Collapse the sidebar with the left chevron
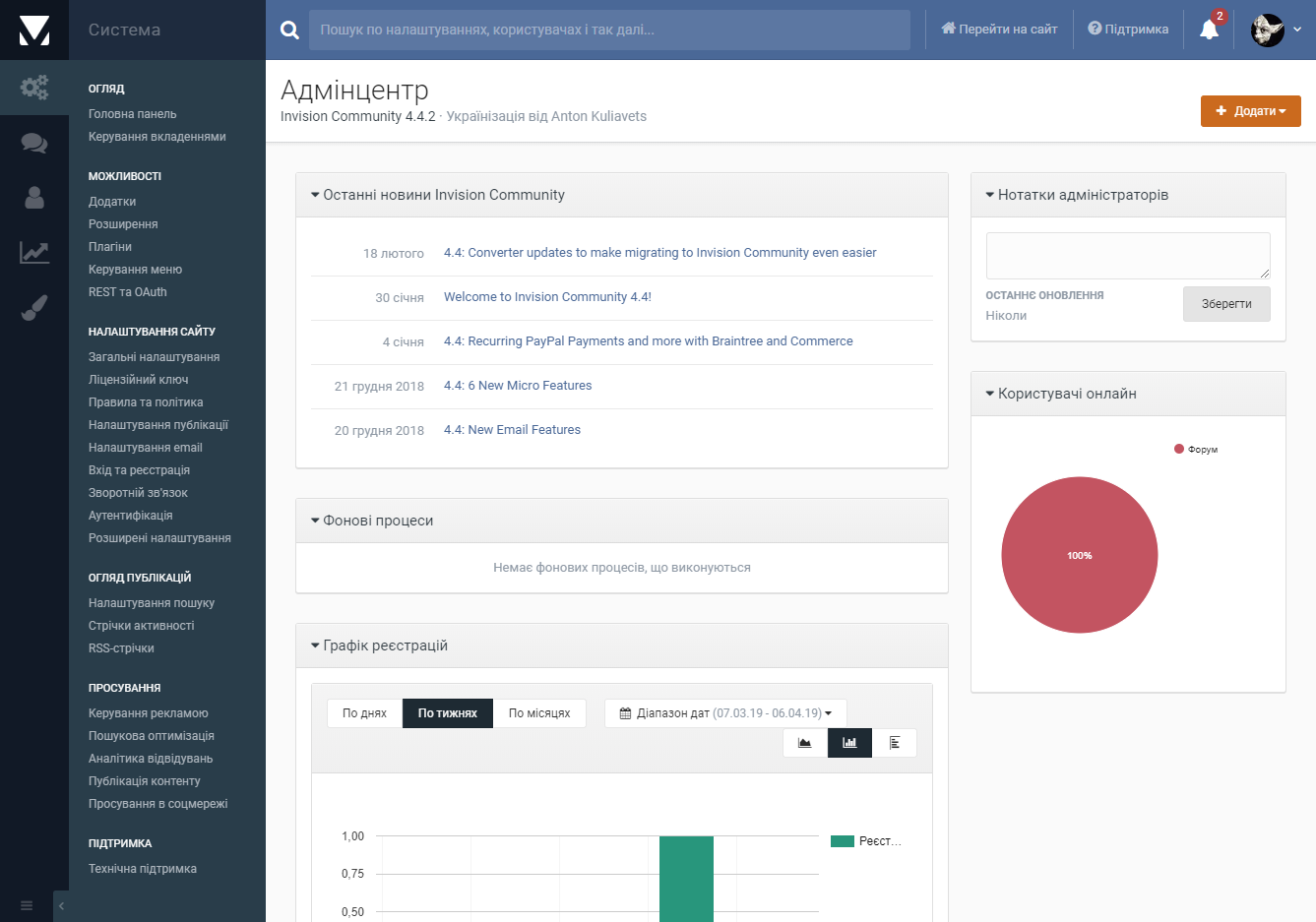Screen dimensions: 1316x922 [61, 905]
